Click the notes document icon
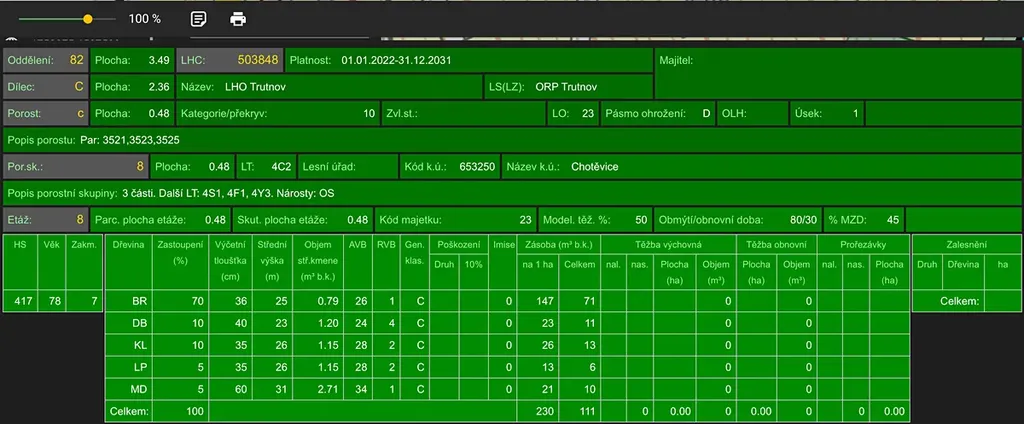This screenshot has height=424, width=1024. (x=199, y=19)
